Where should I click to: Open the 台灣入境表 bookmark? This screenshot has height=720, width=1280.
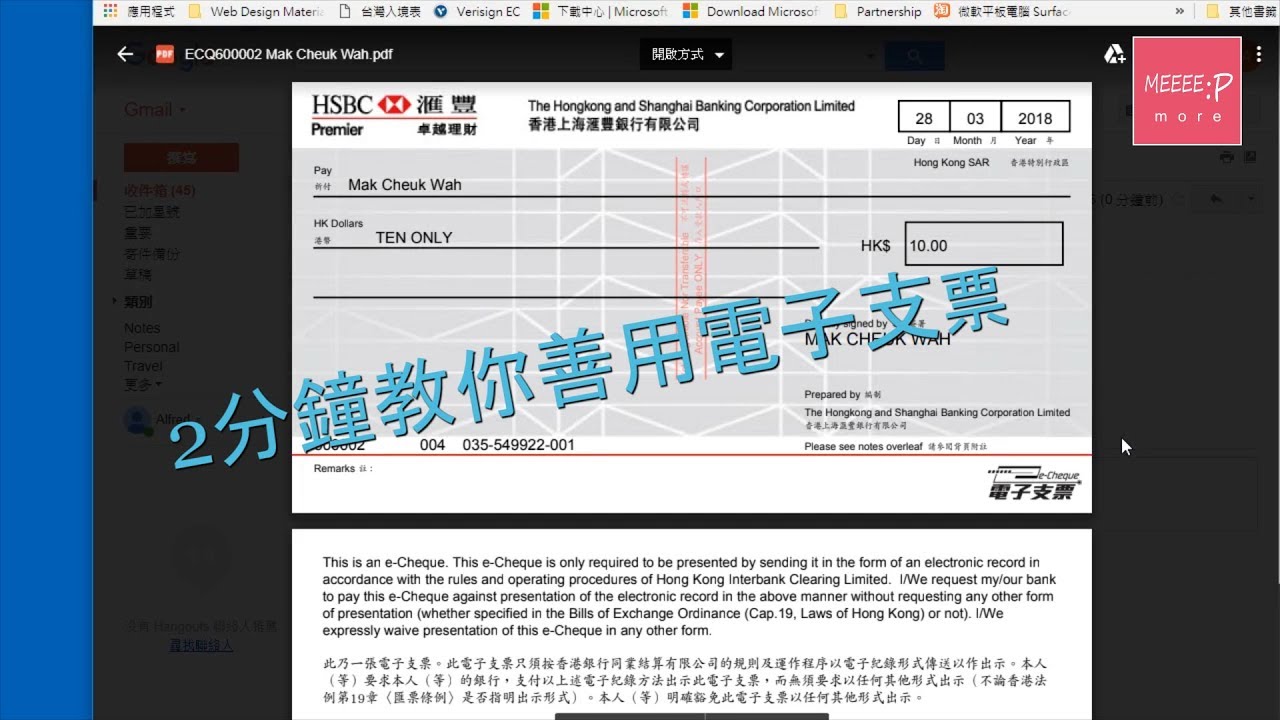pos(380,12)
